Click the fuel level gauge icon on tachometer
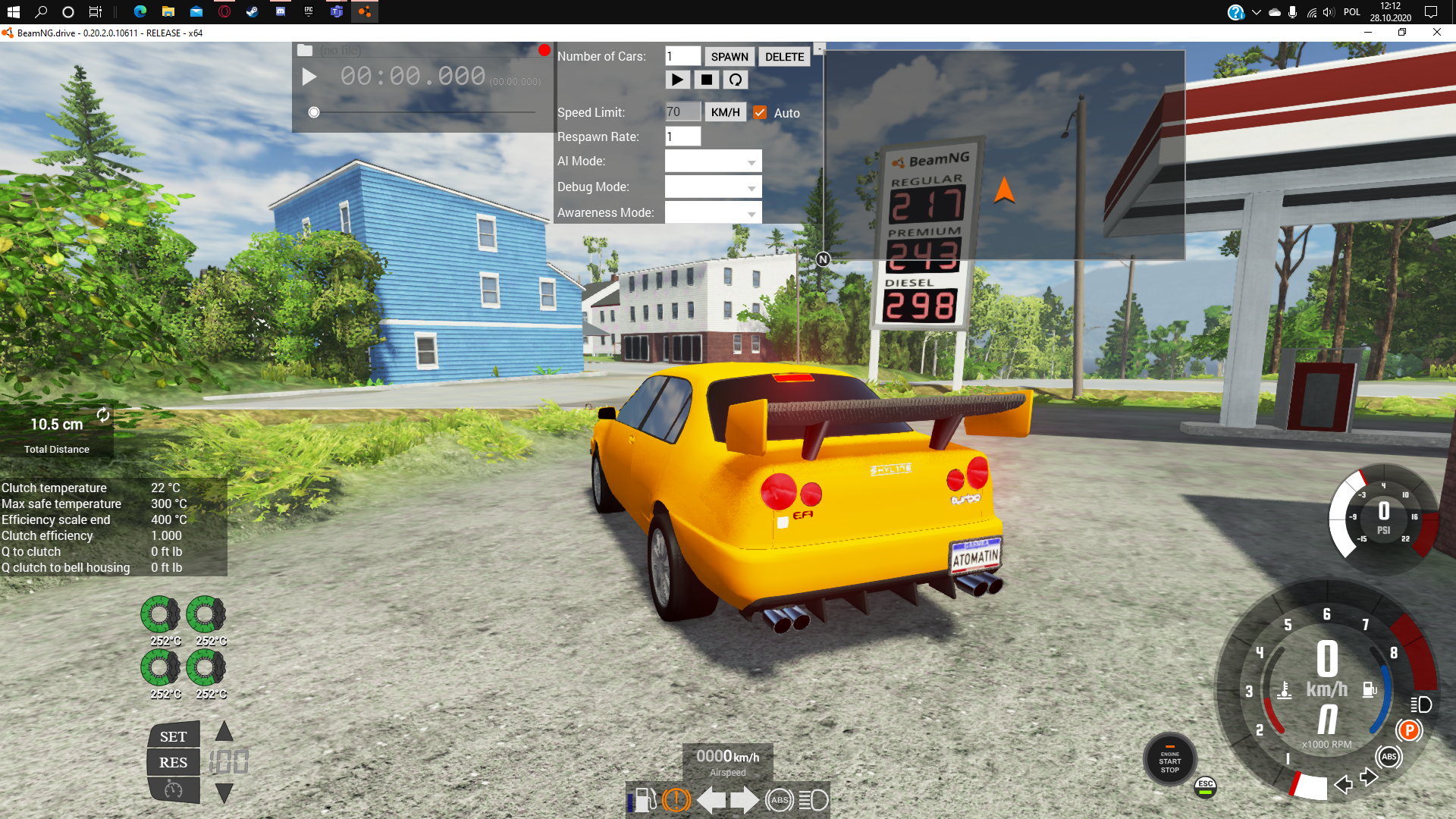 [1370, 689]
